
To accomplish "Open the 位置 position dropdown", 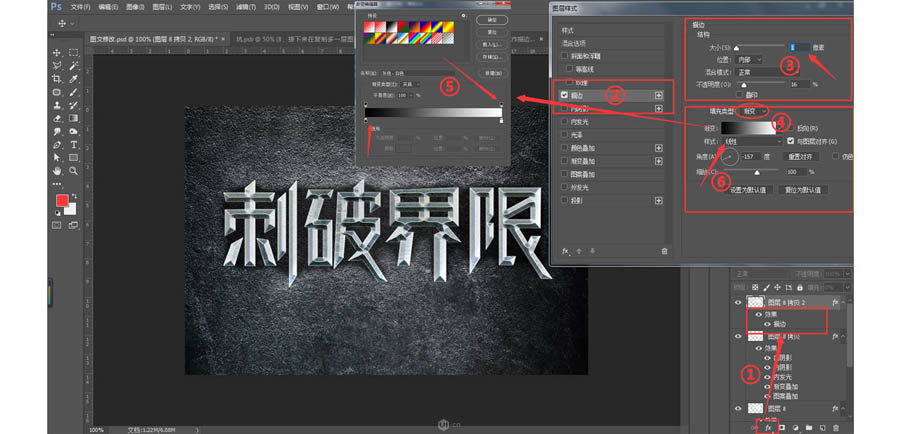I will coord(748,59).
